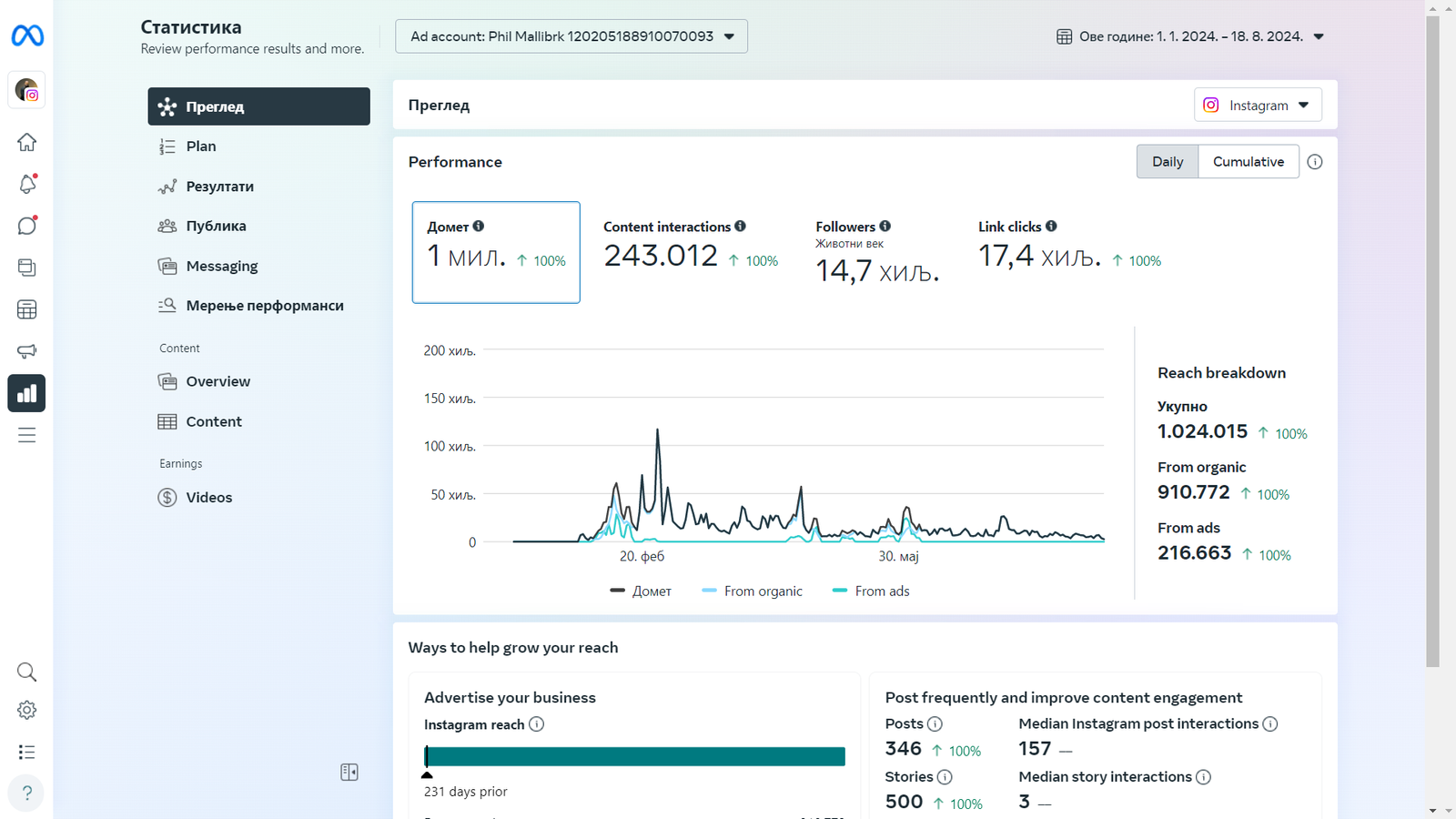Open Settings gear icon
Viewport: 1456px width, 819px height.
click(27, 710)
